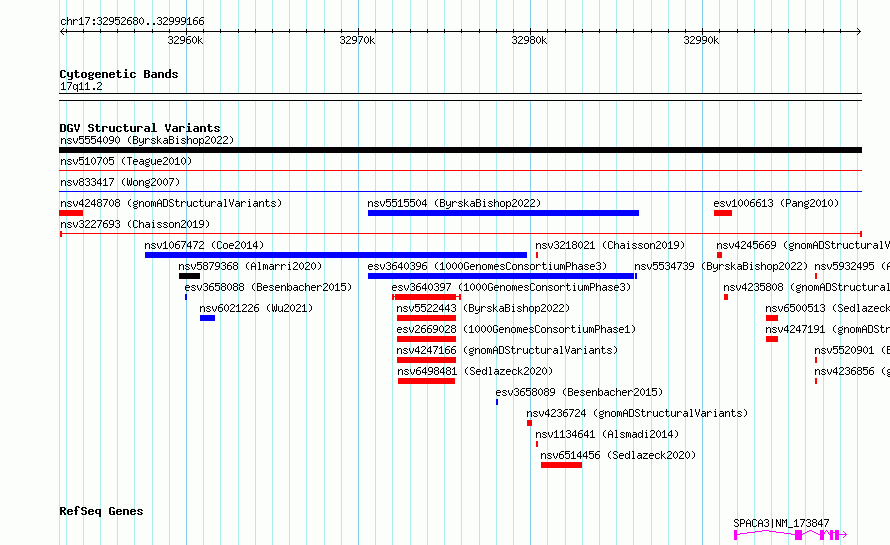Open the SPACA3|NM_173847 gene label

tap(781, 523)
